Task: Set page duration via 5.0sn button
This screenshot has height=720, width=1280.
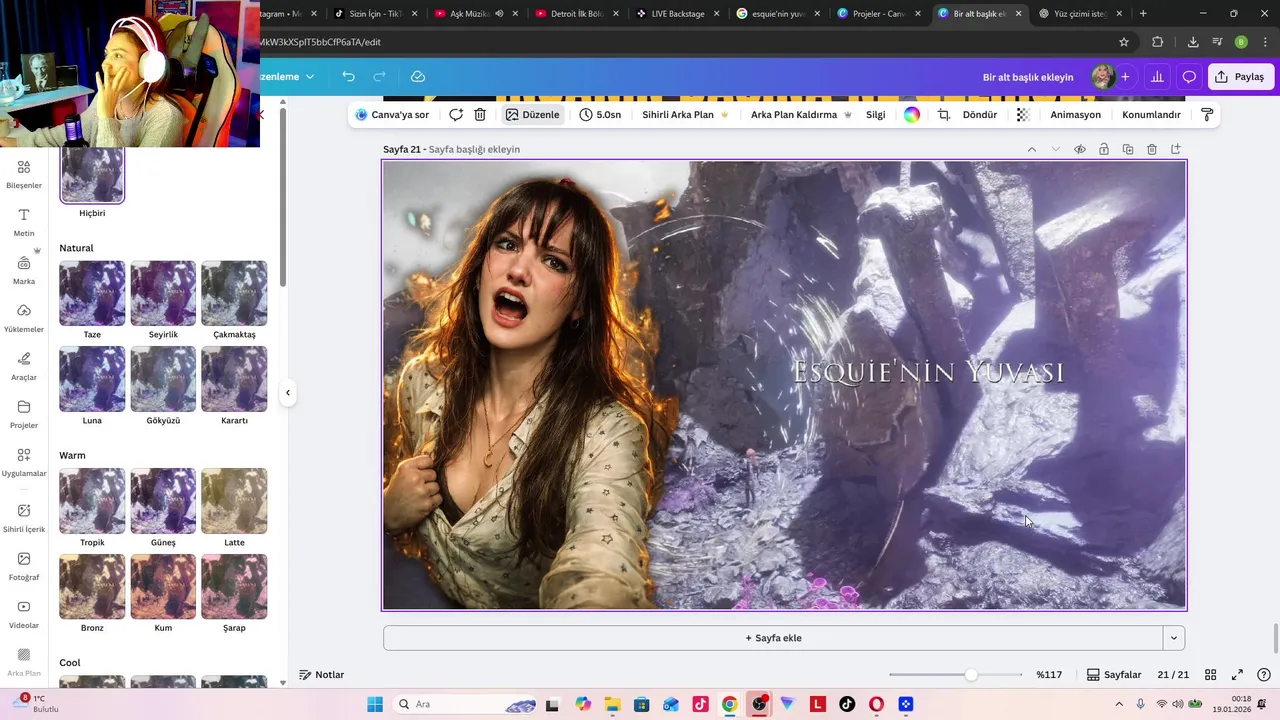Action: point(600,115)
